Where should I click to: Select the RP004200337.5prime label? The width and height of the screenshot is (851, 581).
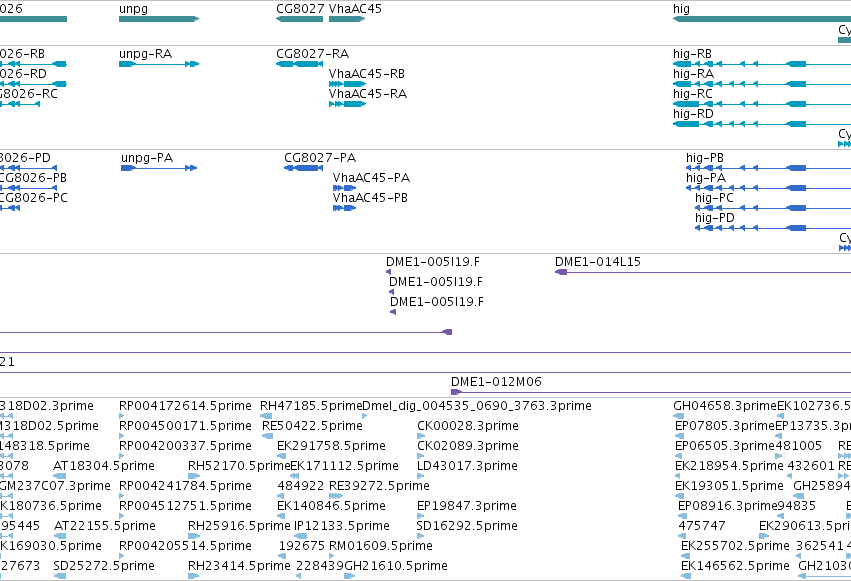click(185, 446)
